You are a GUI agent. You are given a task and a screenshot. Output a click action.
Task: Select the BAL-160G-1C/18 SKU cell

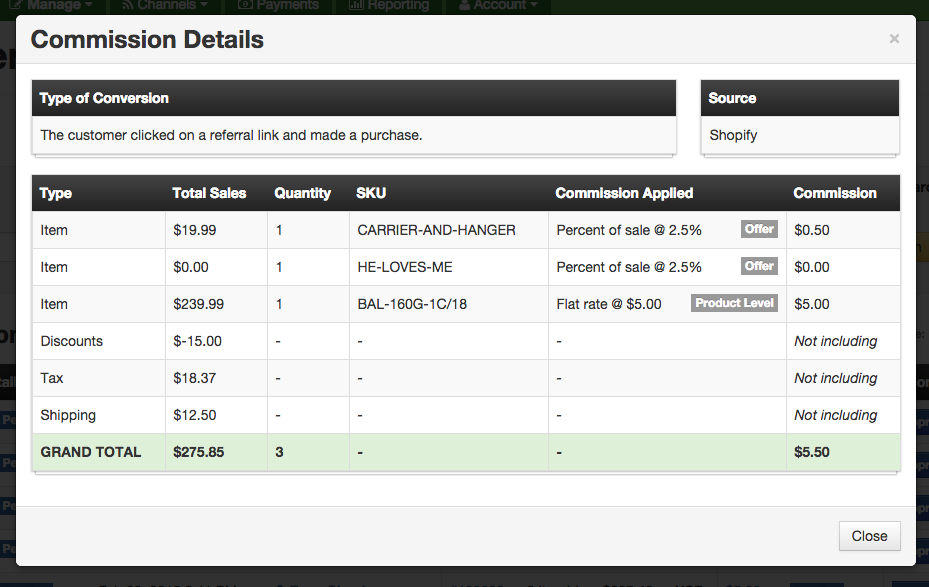[x=412, y=304]
